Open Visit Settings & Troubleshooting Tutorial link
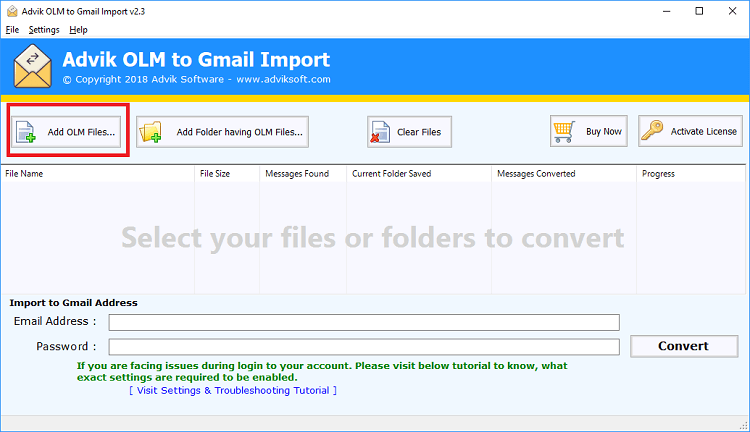The image size is (750, 432). coord(233,390)
